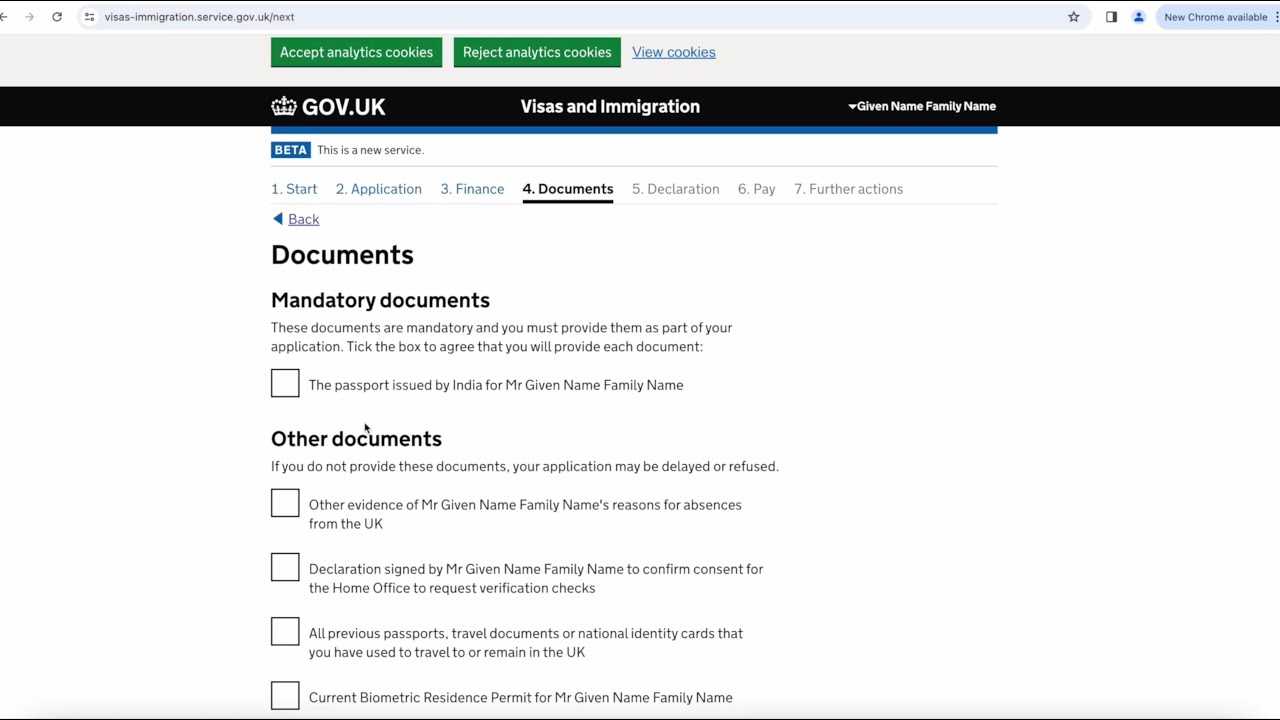
Task: Click the Visas and Immigration header title
Action: 610,106
